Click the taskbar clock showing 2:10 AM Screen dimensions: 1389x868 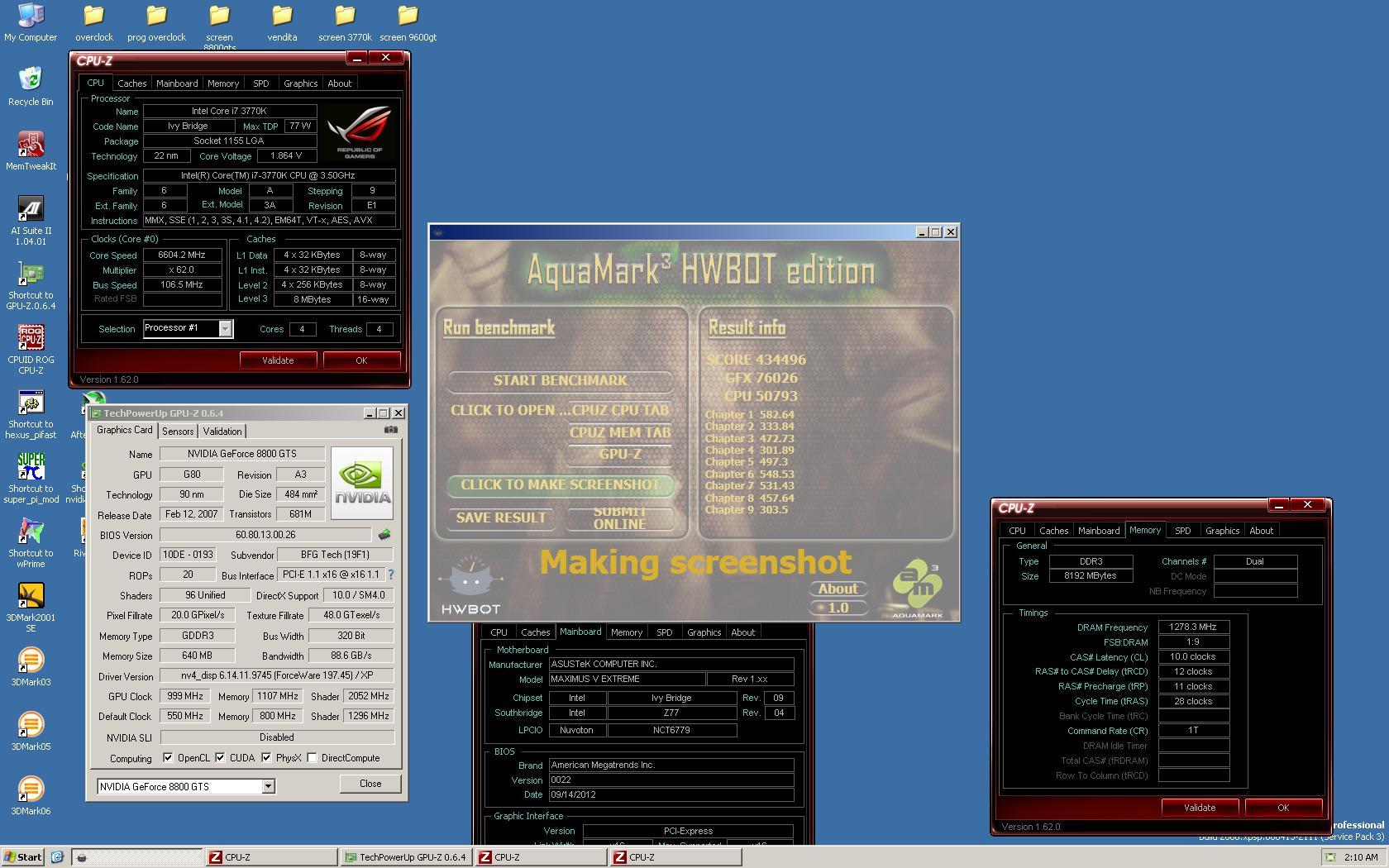click(x=1361, y=857)
